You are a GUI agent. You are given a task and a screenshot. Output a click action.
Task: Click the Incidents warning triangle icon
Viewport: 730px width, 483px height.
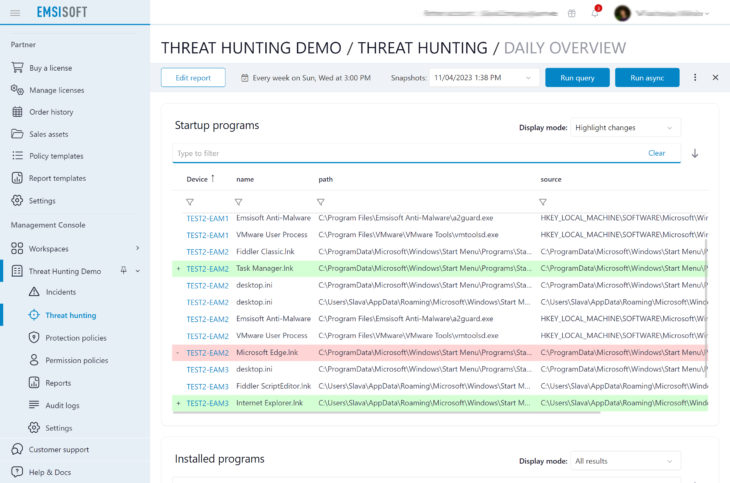click(x=34, y=292)
